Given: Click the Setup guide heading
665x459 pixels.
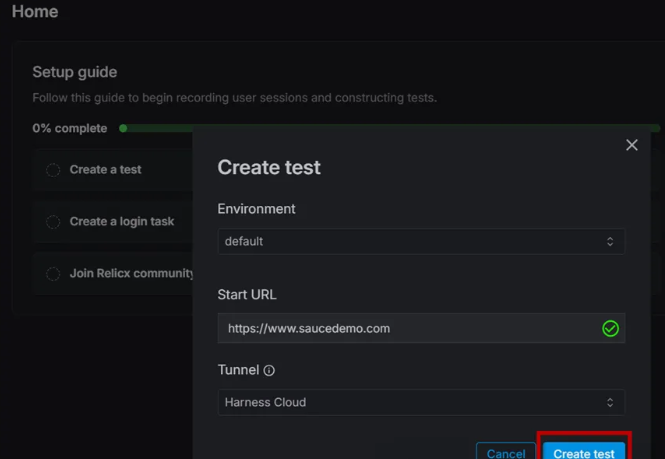Looking at the screenshot, I should click(x=75, y=72).
